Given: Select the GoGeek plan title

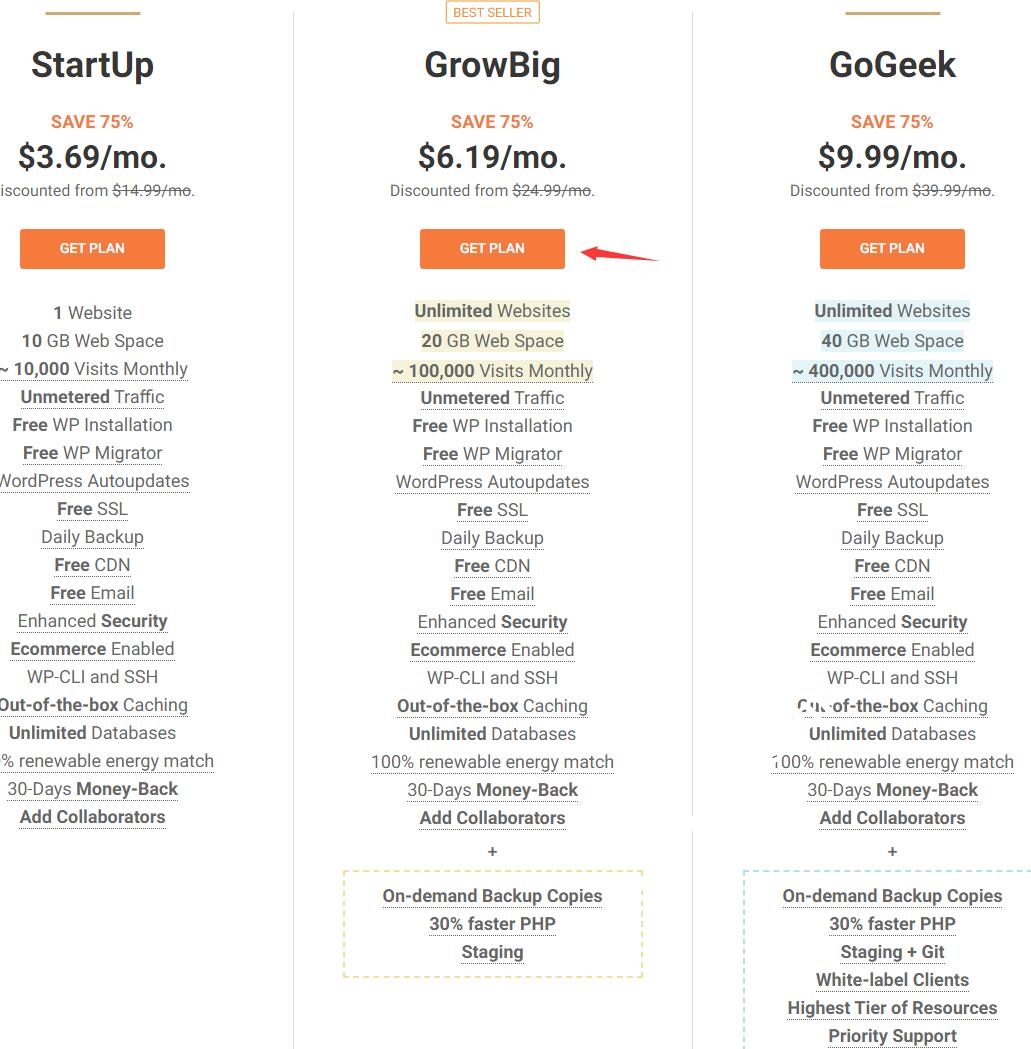Looking at the screenshot, I should [x=892, y=65].
